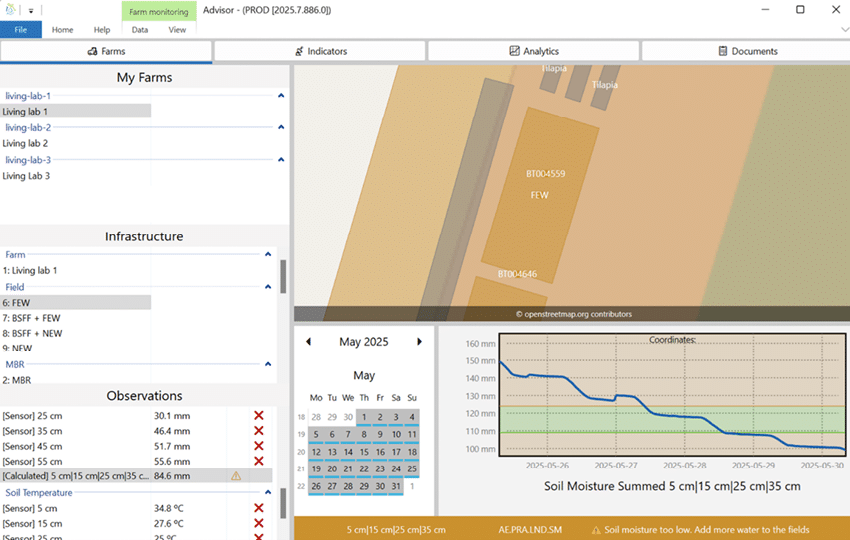Viewport: 850px width, 540px height.
Task: Select May 15 in the calendar
Action: click(364, 452)
